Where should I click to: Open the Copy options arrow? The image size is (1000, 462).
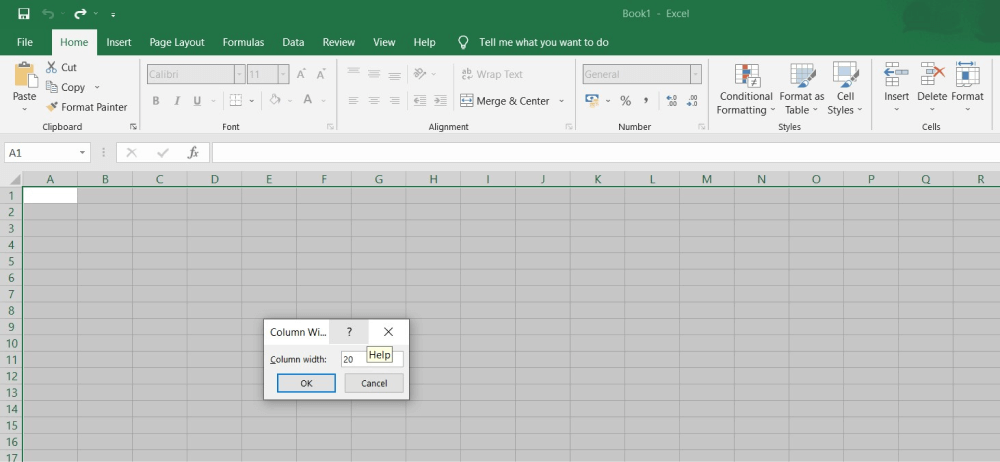97,87
